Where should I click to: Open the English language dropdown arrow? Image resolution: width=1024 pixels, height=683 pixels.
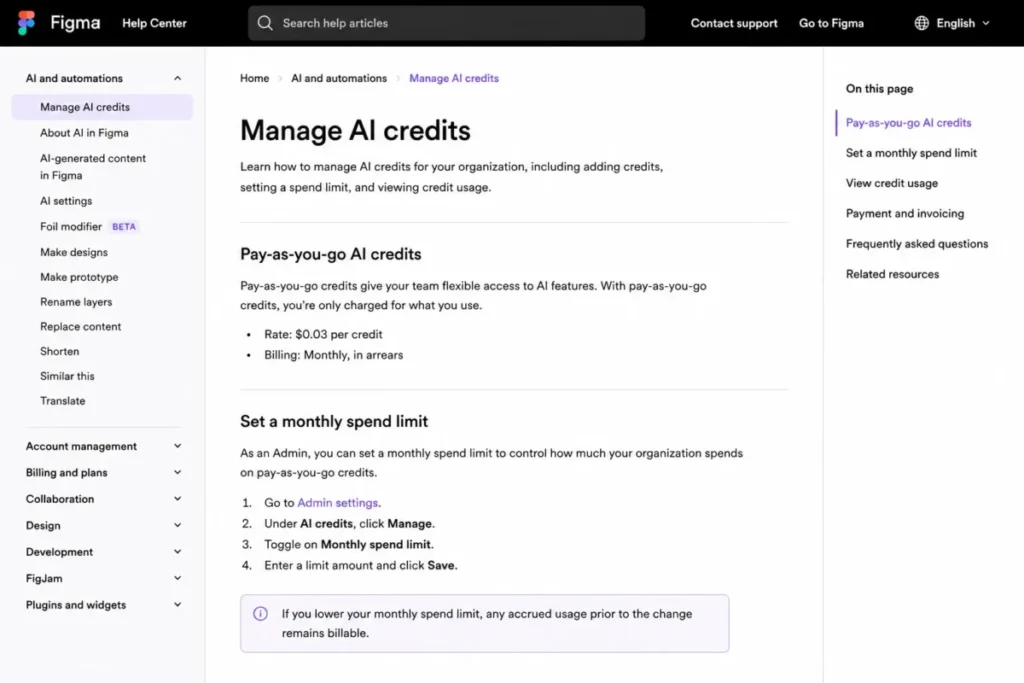click(986, 23)
